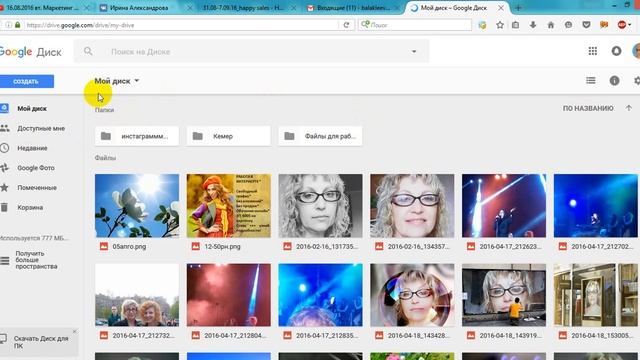640x360 pixels.
Task: Click Скачать Диск для ПК link
Action: pos(41,342)
